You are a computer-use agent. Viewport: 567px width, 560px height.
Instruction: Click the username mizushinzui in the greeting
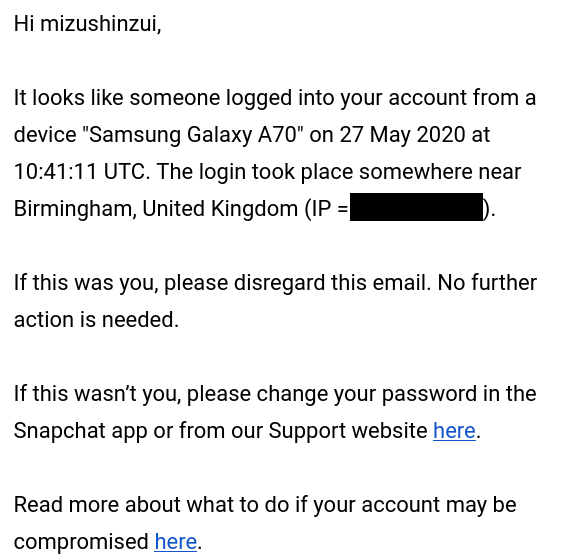[x=98, y=24]
